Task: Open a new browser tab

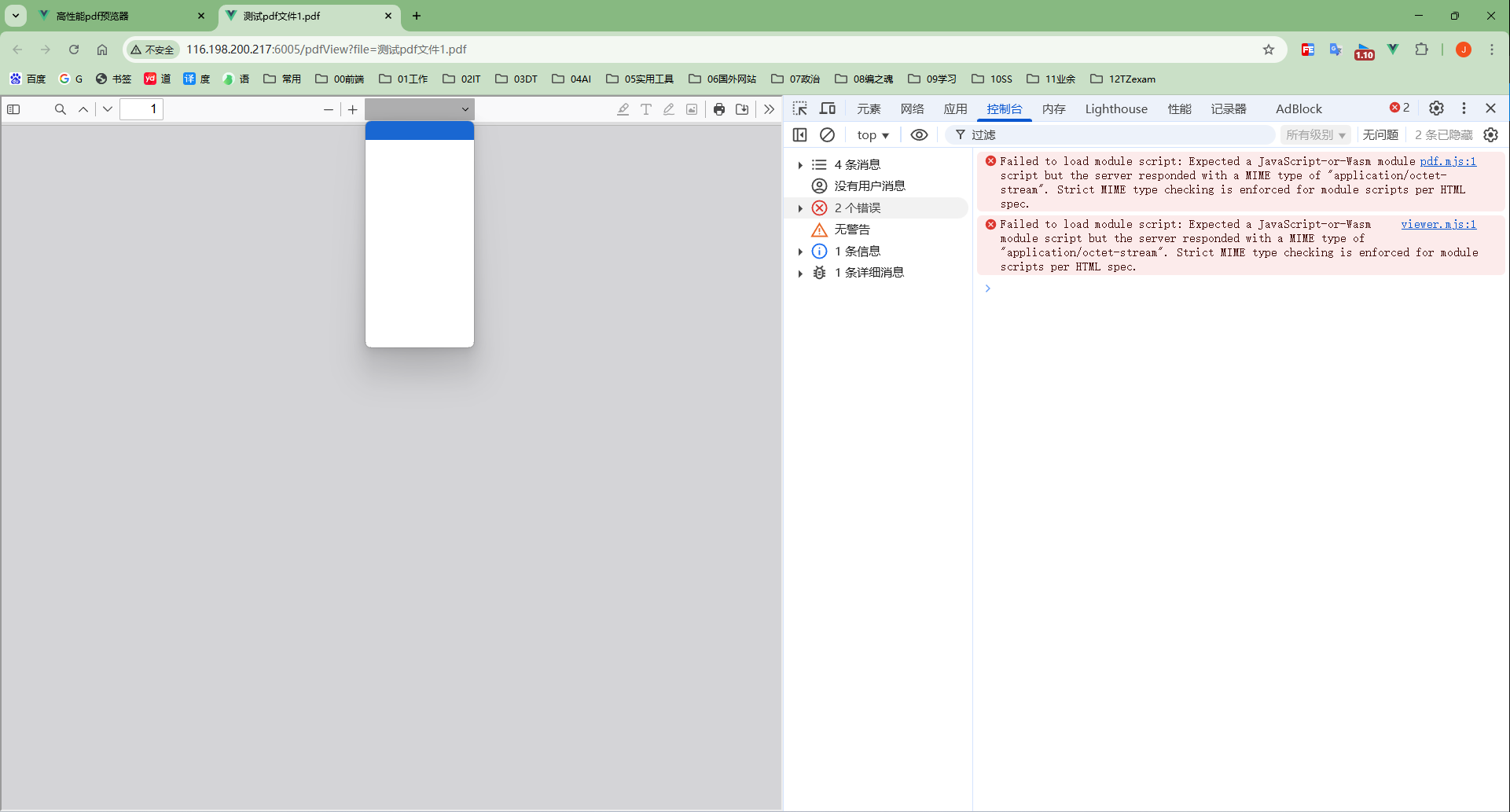Action: (417, 16)
